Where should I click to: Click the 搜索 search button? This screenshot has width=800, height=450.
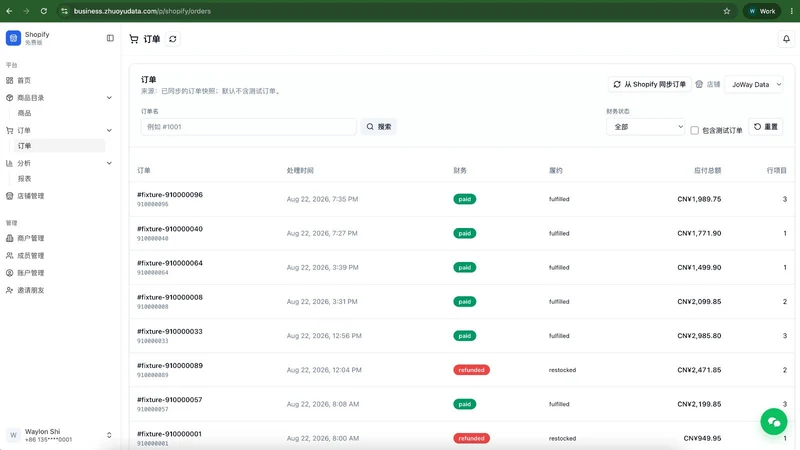point(379,127)
